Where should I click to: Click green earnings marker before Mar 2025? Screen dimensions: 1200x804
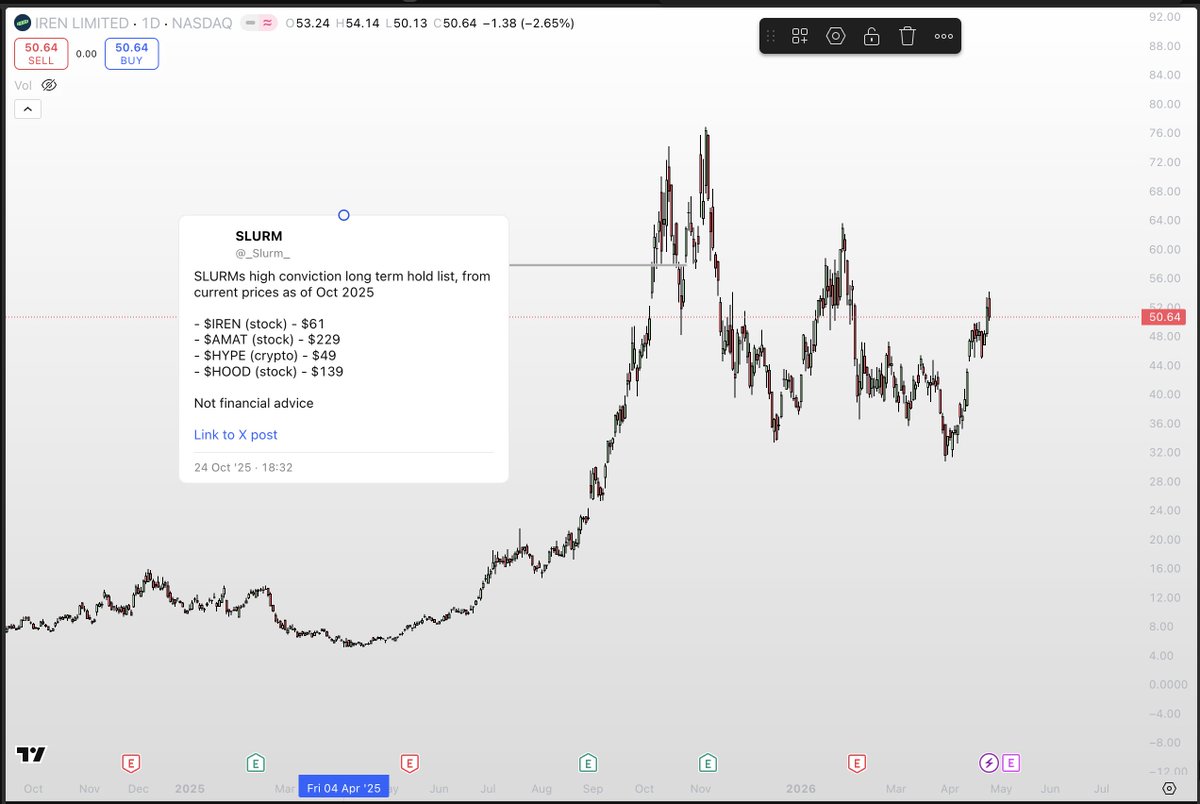coord(256,763)
